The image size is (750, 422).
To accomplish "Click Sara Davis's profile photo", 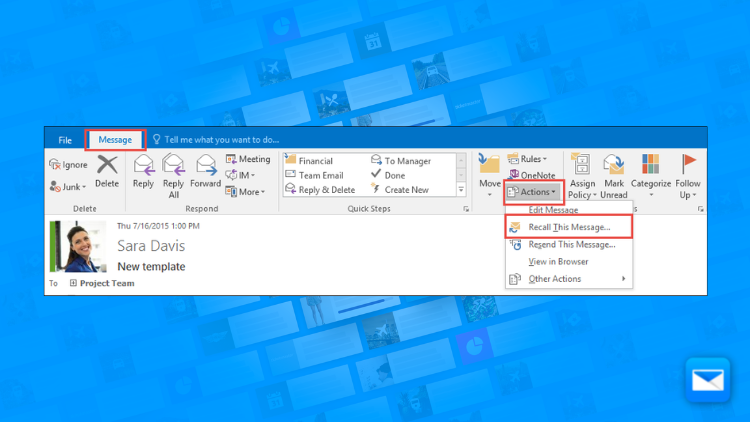I will [78, 246].
